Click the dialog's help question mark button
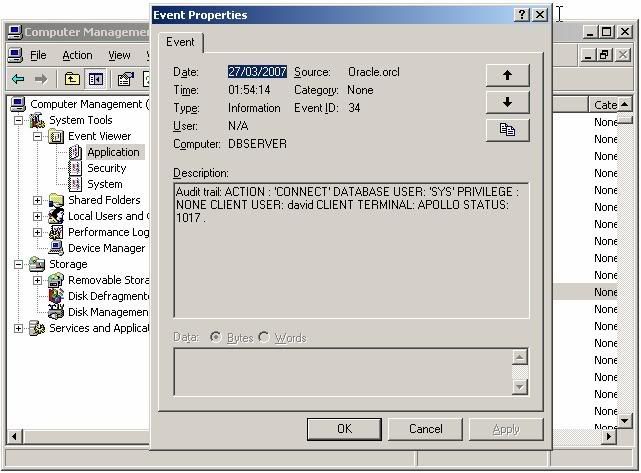Image resolution: width=641 pixels, height=473 pixels. 522,15
